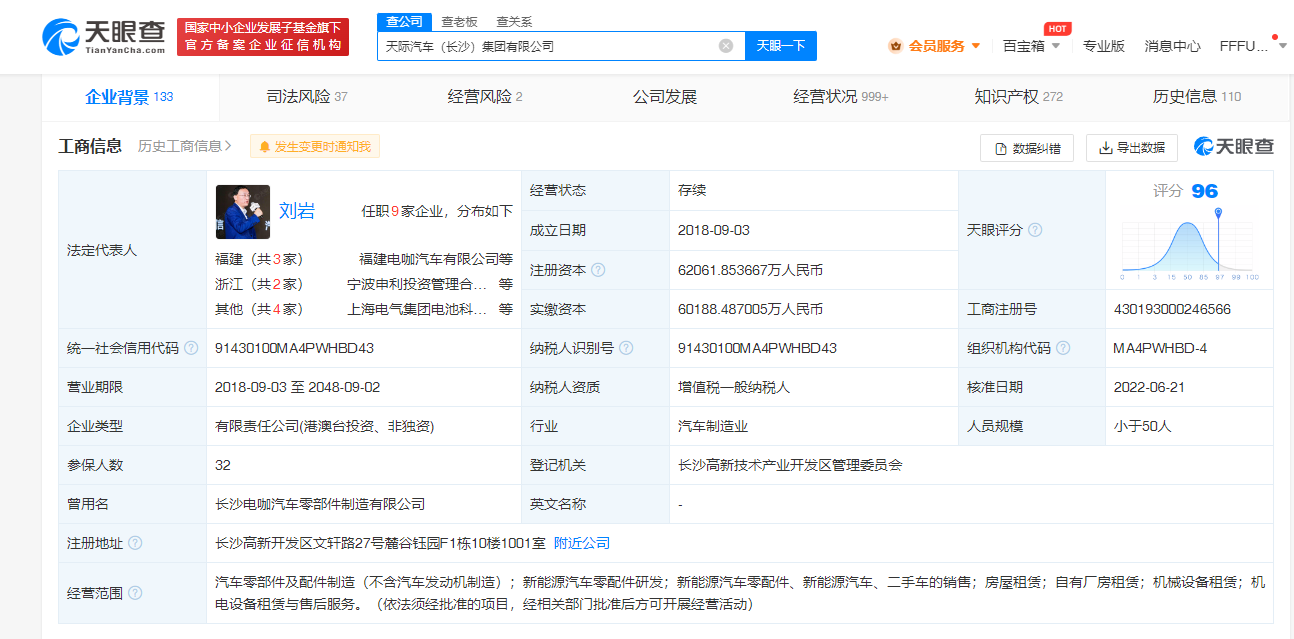Click the TianYanCha logo at top left
This screenshot has height=639, width=1294.
pyautogui.click(x=104, y=36)
